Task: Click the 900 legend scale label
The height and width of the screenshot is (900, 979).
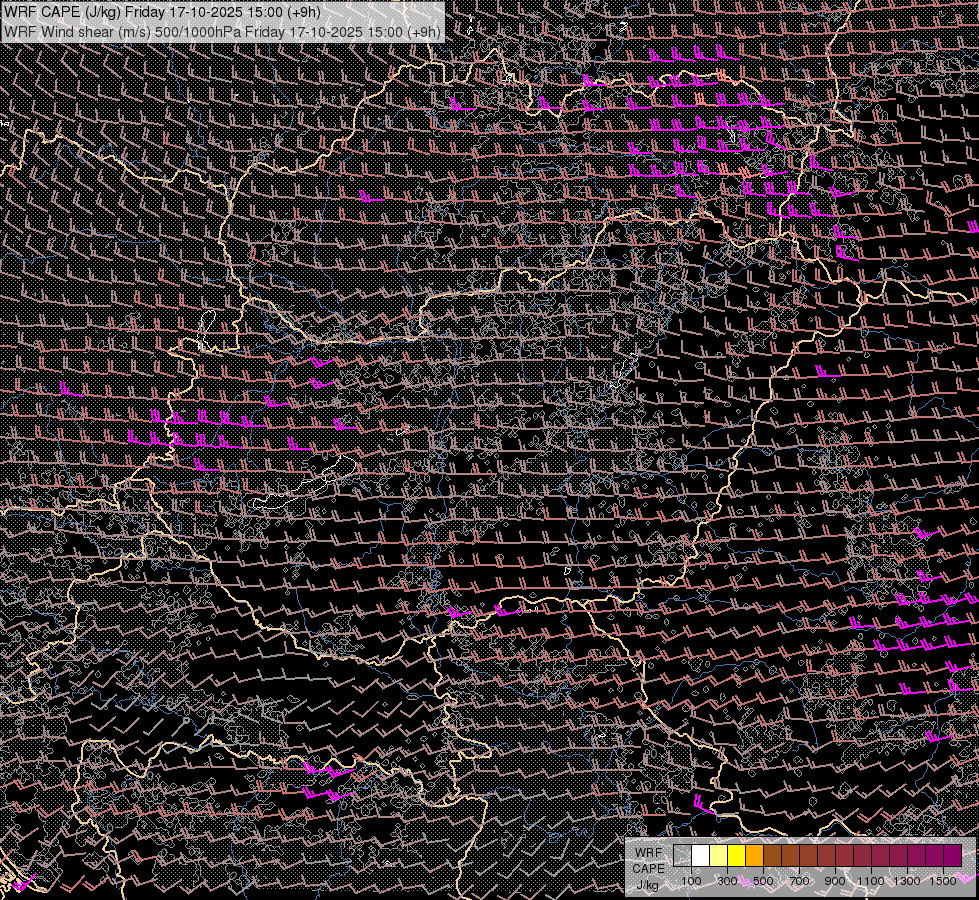Action: pyautogui.click(x=835, y=881)
